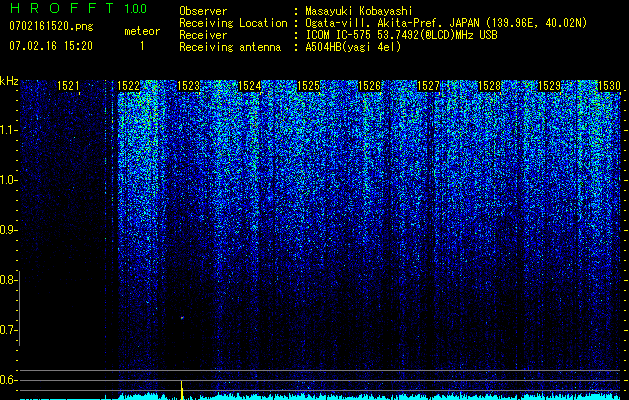The image size is (629, 400).
Task: Click the 1527 time marker
Action: coord(429,86)
